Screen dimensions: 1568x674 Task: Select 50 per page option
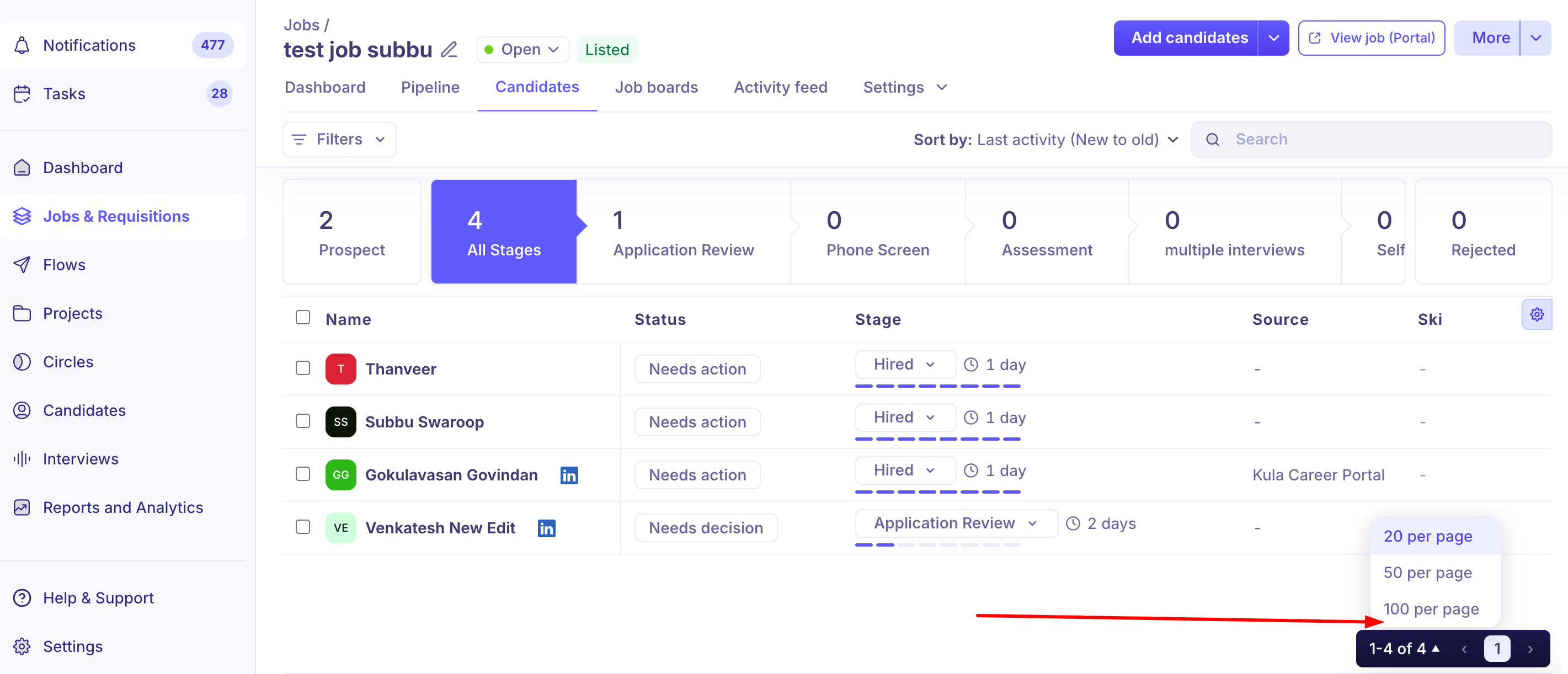coord(1434,573)
